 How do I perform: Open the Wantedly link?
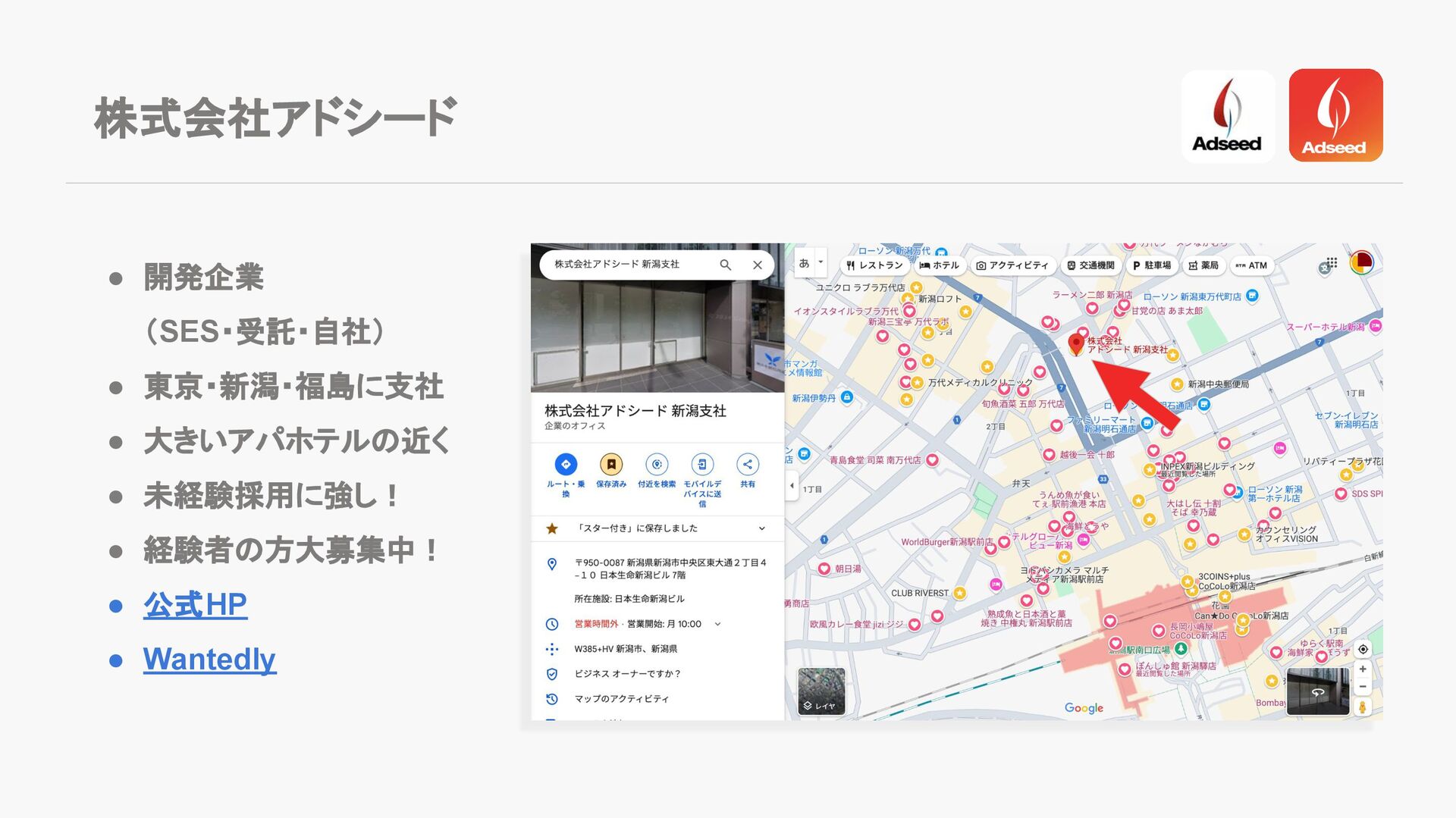tap(209, 659)
